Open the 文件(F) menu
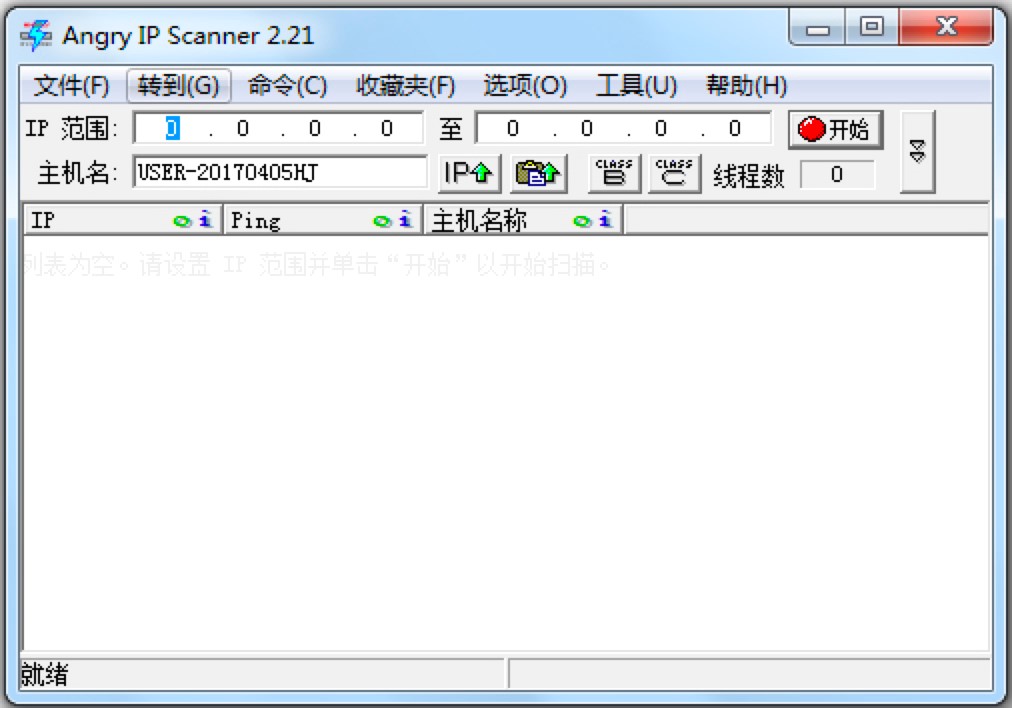The image size is (1012, 708). [70, 86]
